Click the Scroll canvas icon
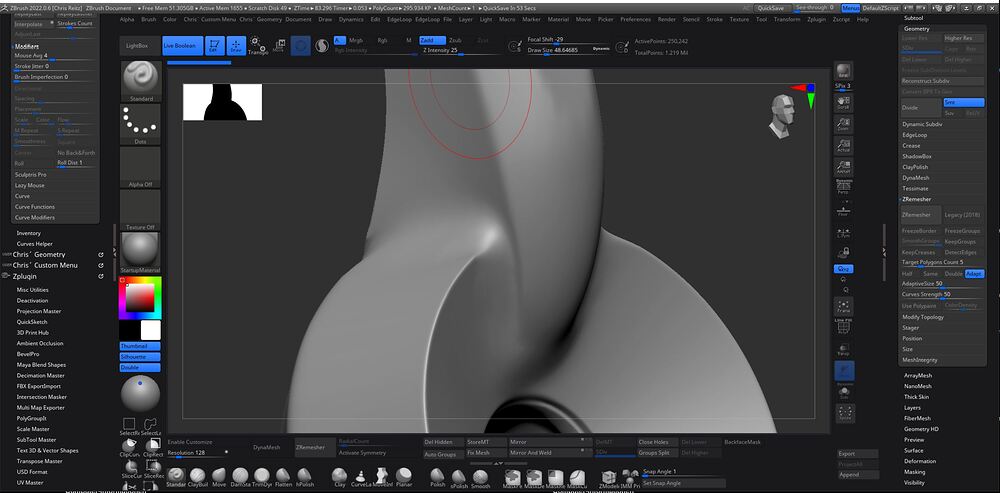 click(x=844, y=104)
